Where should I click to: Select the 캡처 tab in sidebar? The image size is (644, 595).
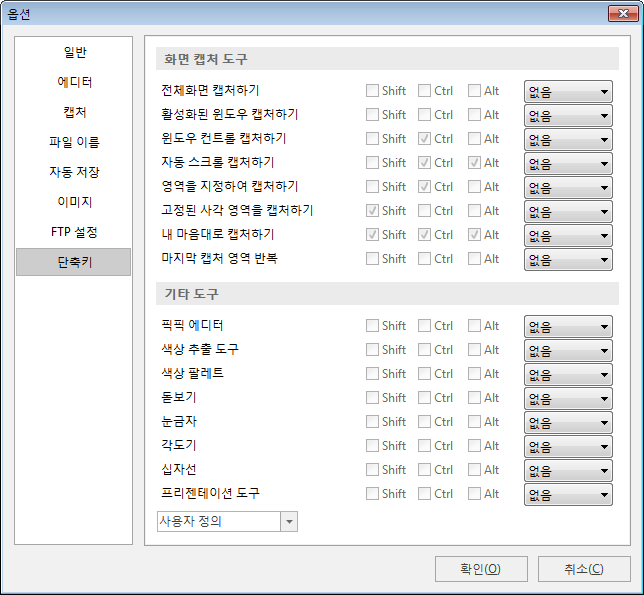pos(74,112)
